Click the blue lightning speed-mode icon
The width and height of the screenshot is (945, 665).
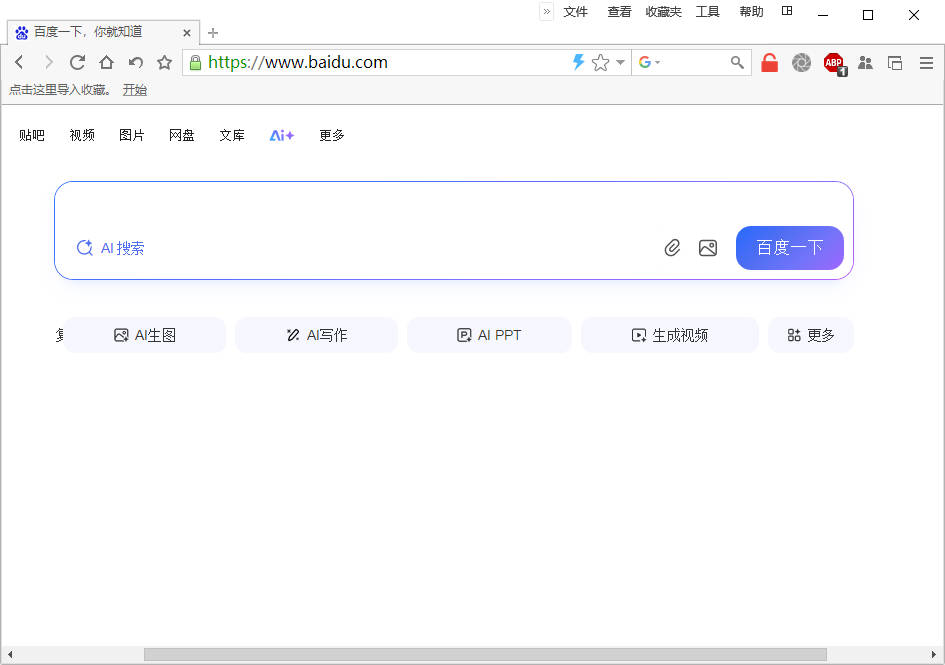pyautogui.click(x=578, y=62)
